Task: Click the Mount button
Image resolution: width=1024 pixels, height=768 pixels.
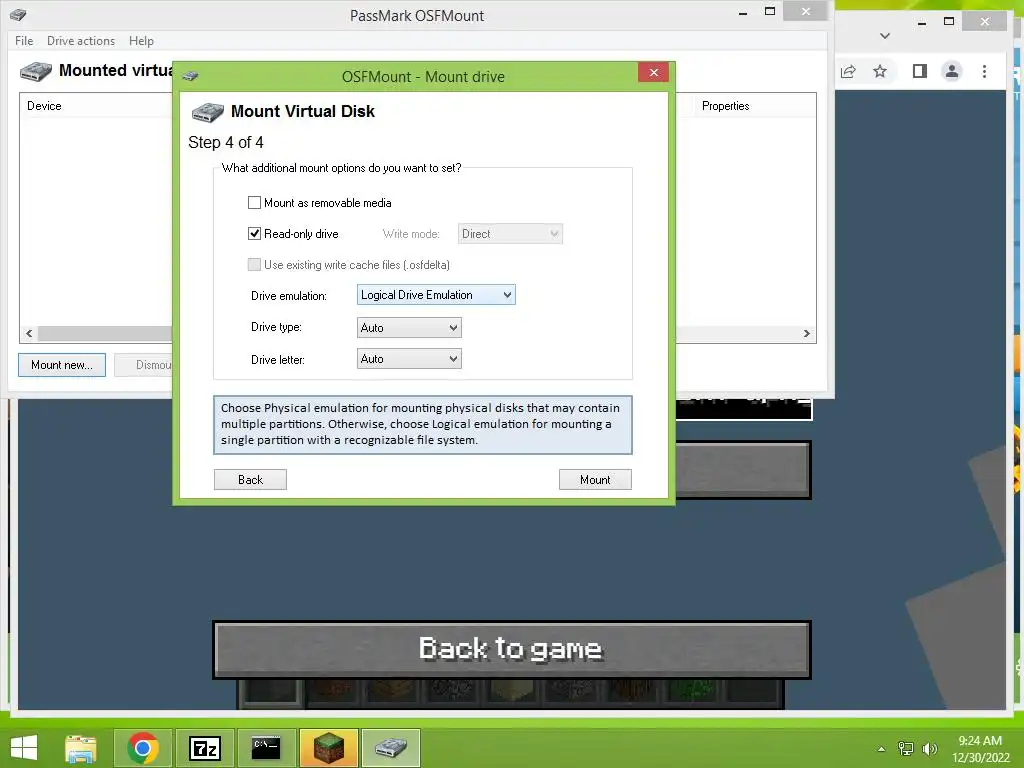Action: tap(595, 479)
